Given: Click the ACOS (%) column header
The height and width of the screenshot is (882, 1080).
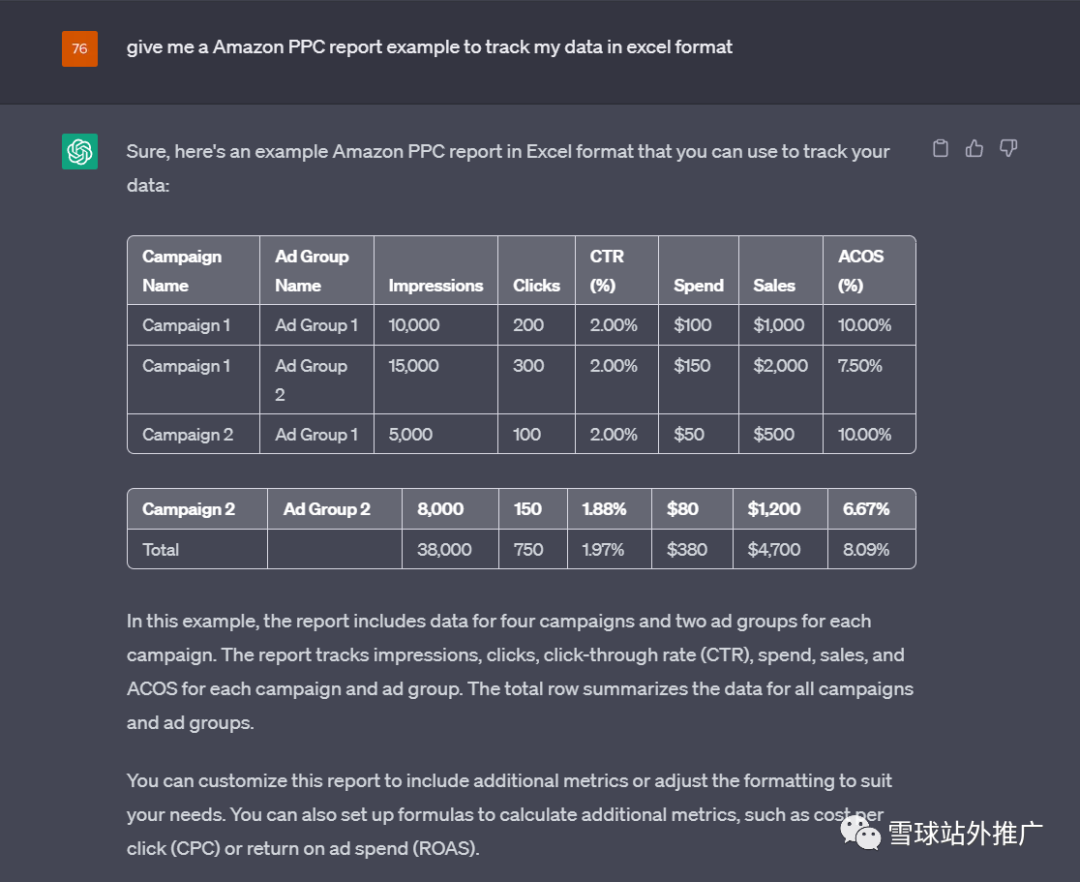Looking at the screenshot, I should (x=869, y=271).
